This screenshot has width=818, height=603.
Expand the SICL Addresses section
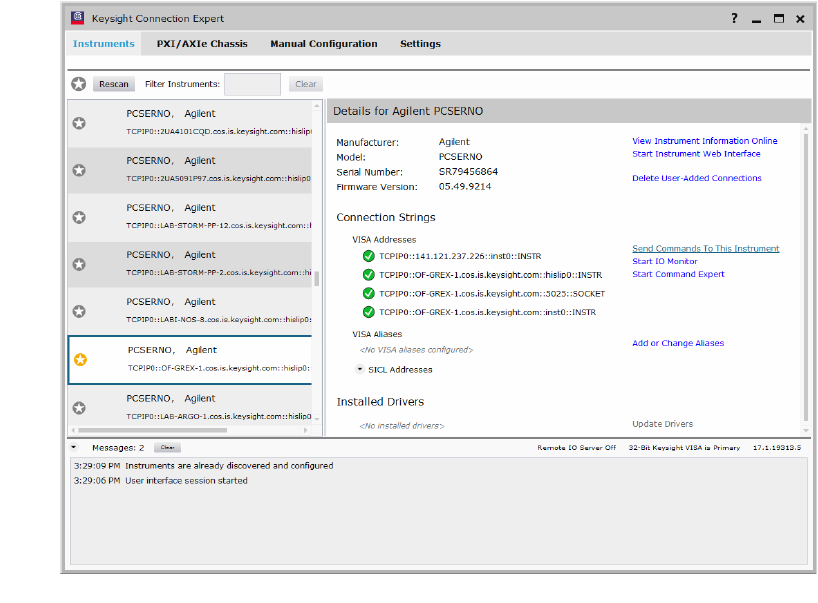pyautogui.click(x=359, y=369)
